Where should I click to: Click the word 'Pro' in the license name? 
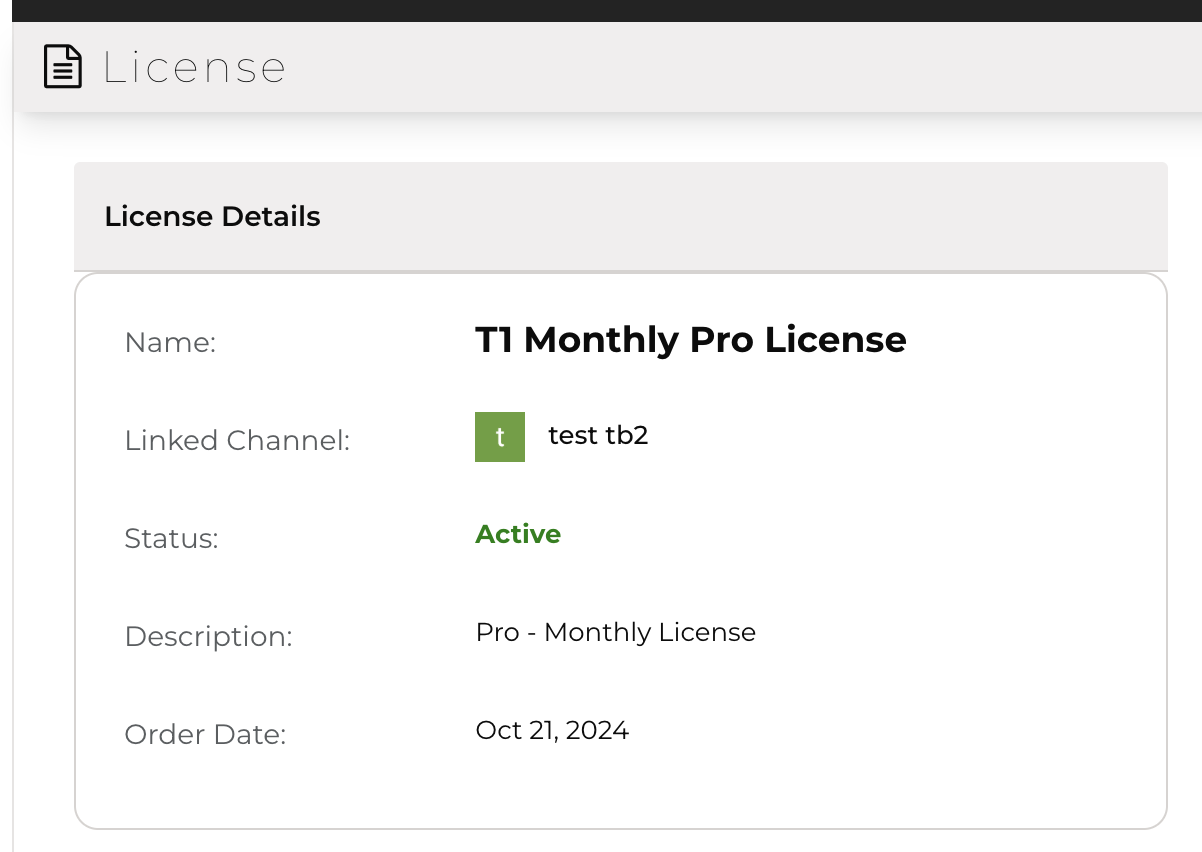pyautogui.click(x=722, y=340)
